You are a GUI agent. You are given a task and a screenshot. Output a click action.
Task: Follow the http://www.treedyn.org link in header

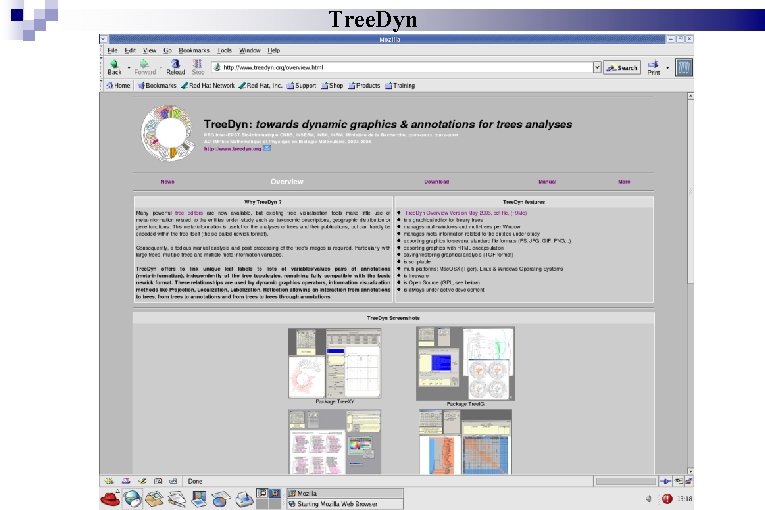tap(232, 148)
